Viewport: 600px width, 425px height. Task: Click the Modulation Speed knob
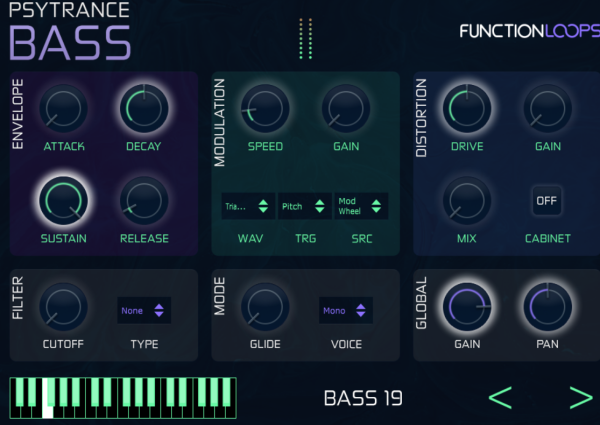[265, 108]
